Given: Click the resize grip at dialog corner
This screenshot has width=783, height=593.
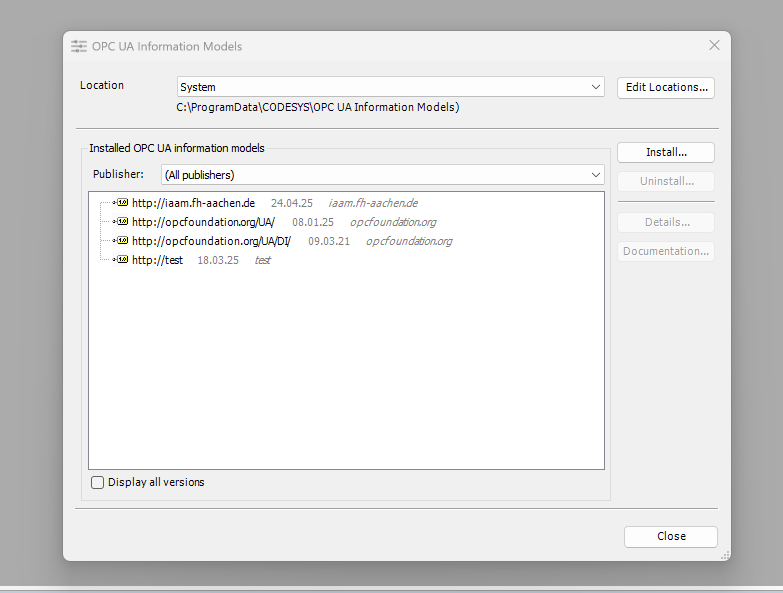Looking at the screenshot, I should [725, 555].
